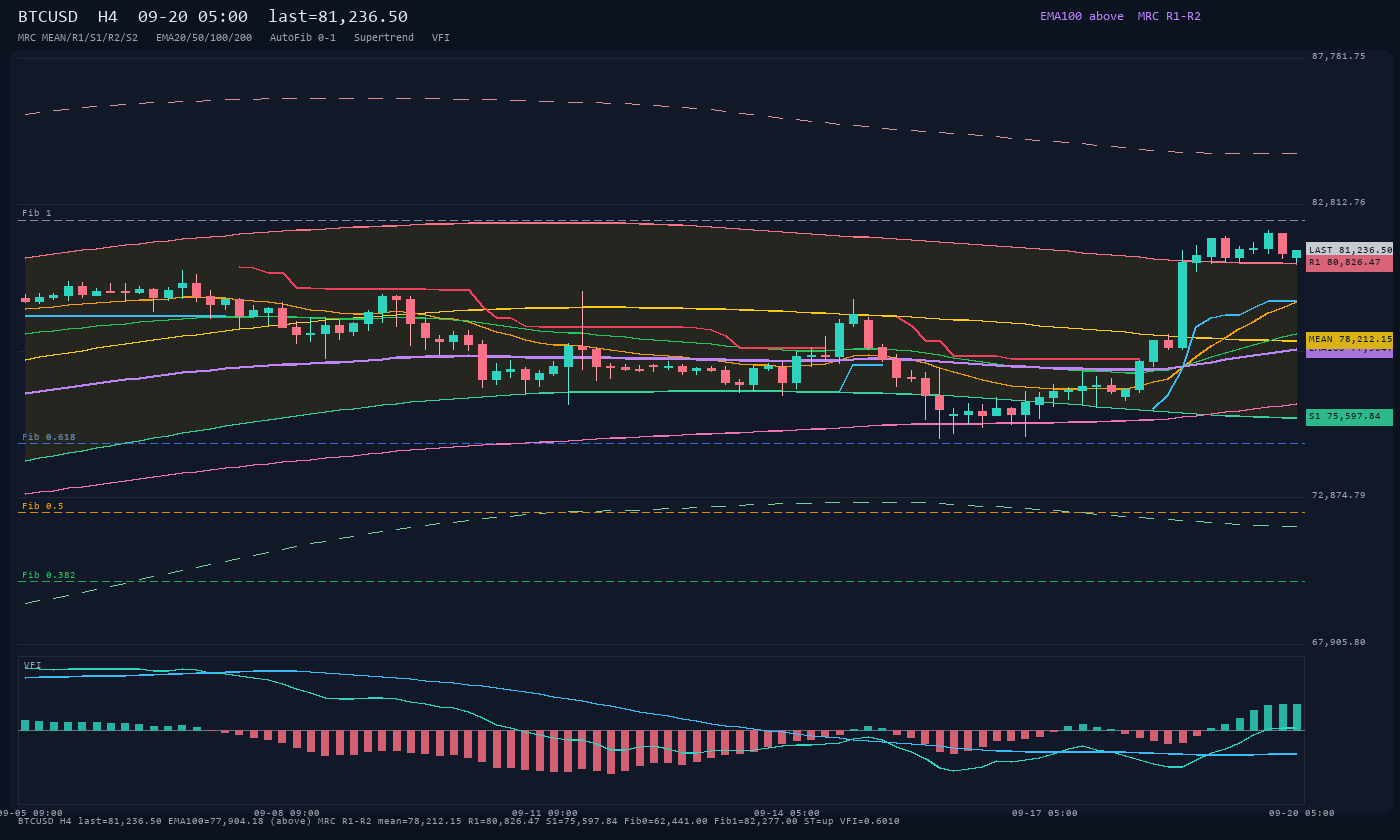This screenshot has width=1400, height=840.
Task: Click the MRC R1-R2 status label at the top right
Action: [1169, 16]
